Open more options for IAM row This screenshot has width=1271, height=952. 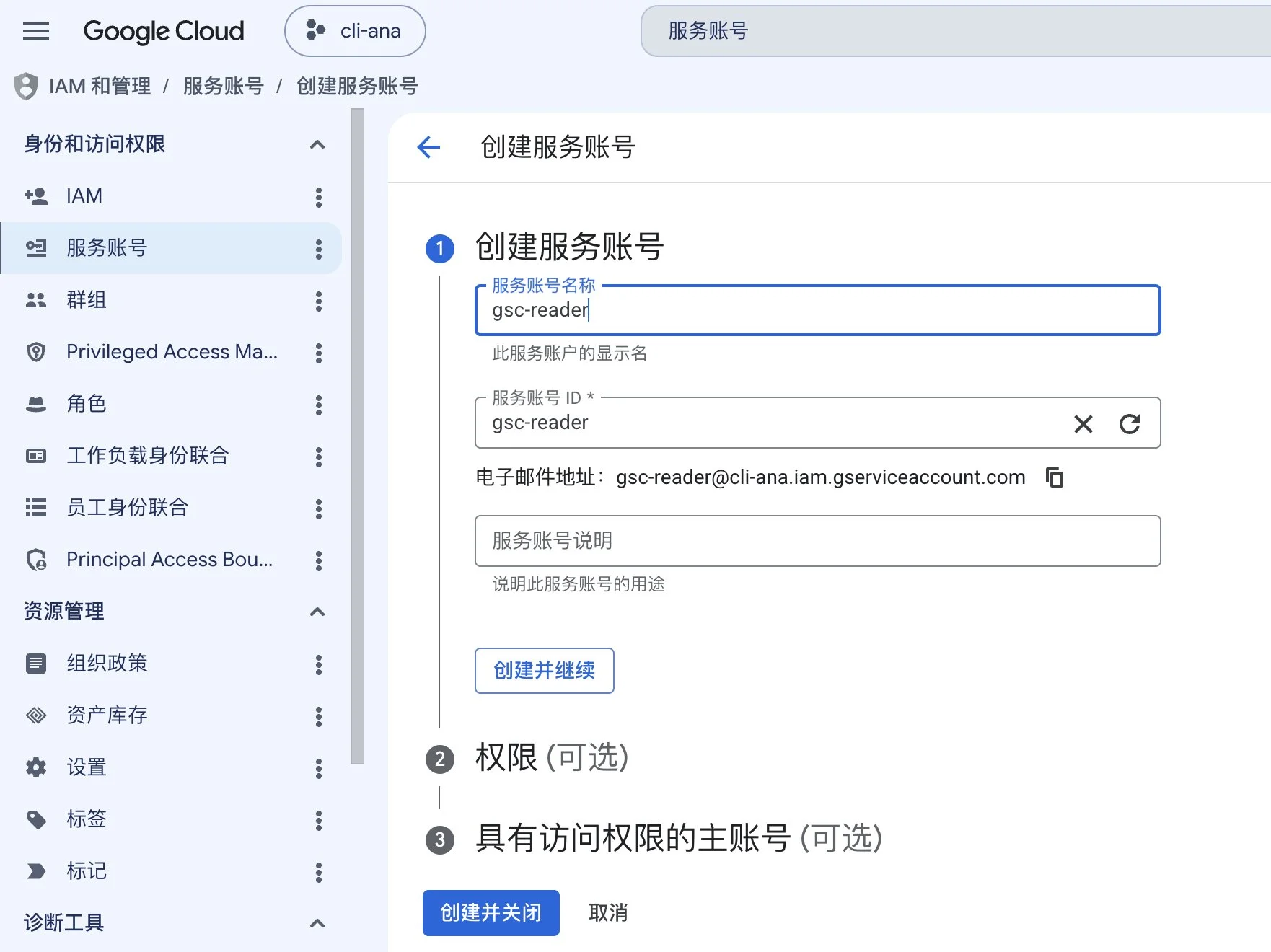(x=319, y=197)
